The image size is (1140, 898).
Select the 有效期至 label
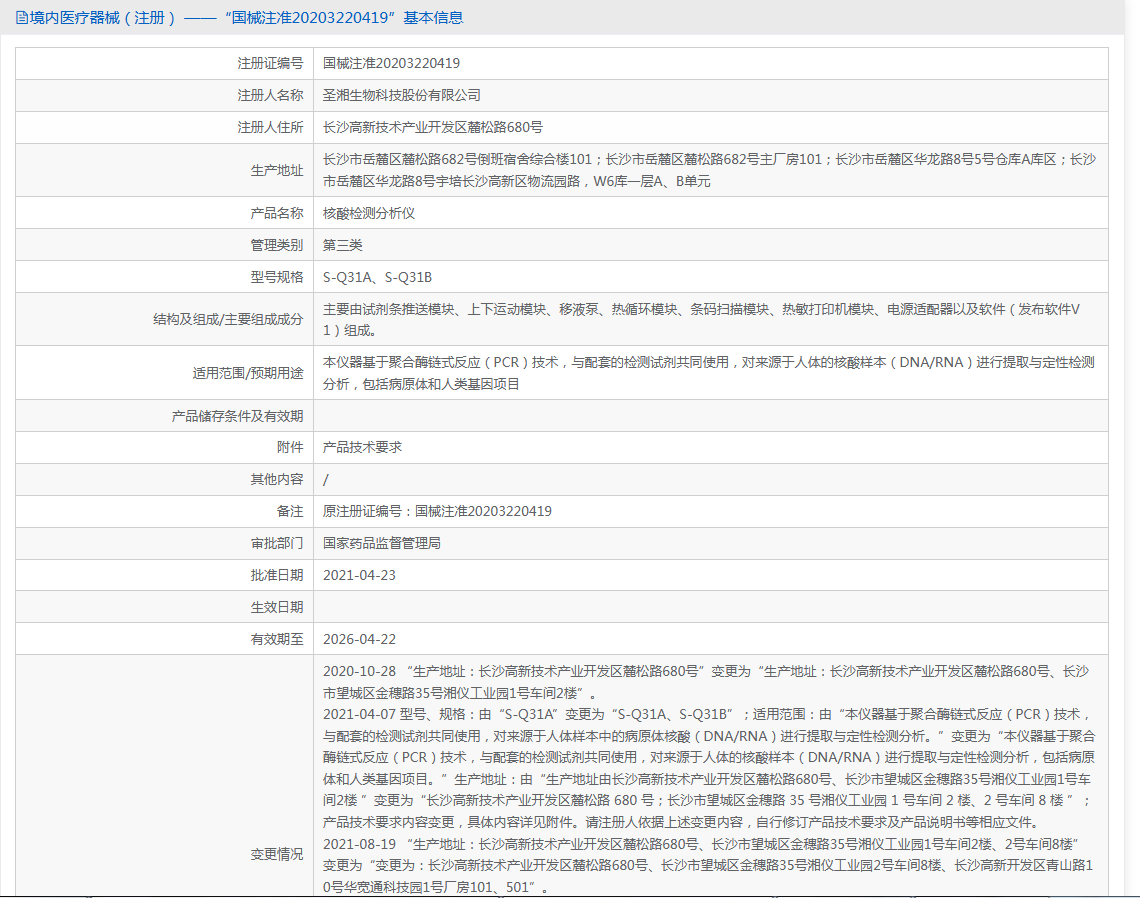276,639
